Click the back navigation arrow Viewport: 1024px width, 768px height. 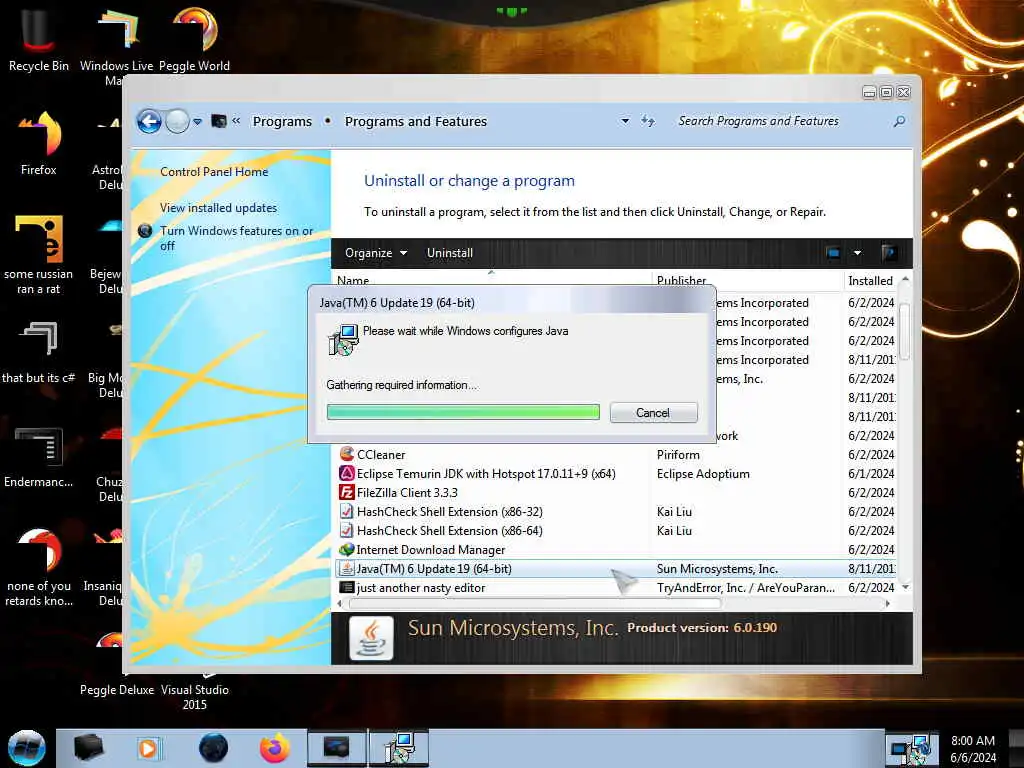click(149, 121)
